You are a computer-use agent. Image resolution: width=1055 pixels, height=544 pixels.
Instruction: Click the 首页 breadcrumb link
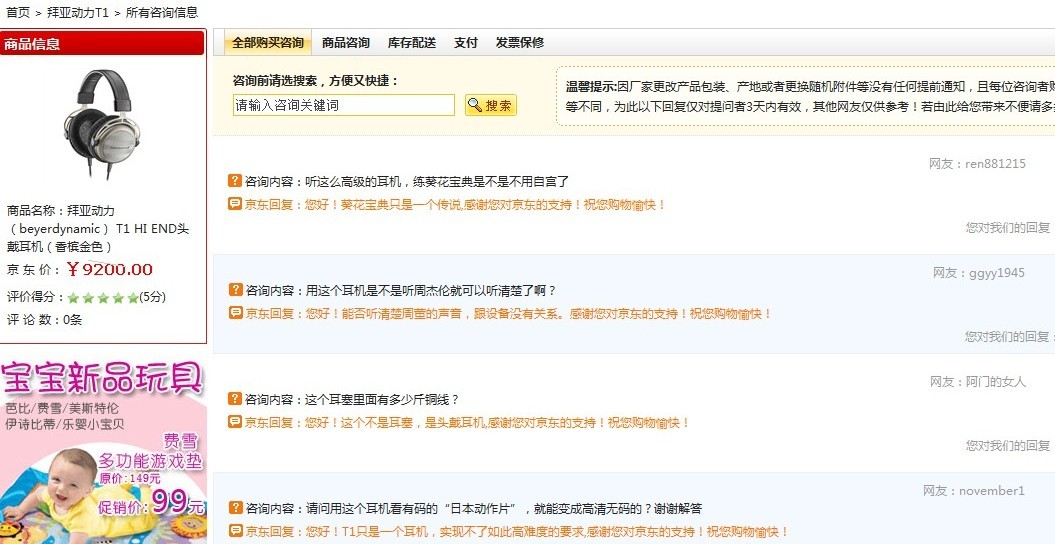(17, 13)
